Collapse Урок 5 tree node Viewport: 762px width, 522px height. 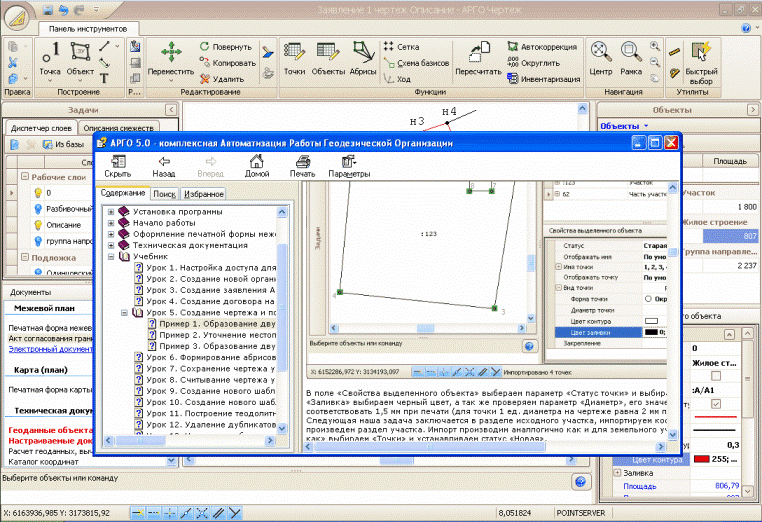pos(124,313)
